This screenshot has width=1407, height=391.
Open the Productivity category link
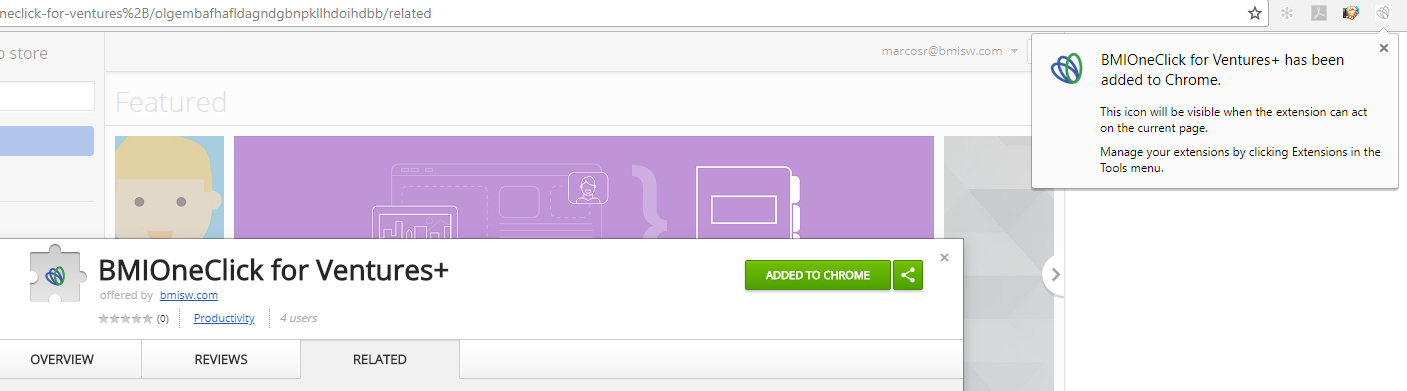[x=224, y=318]
